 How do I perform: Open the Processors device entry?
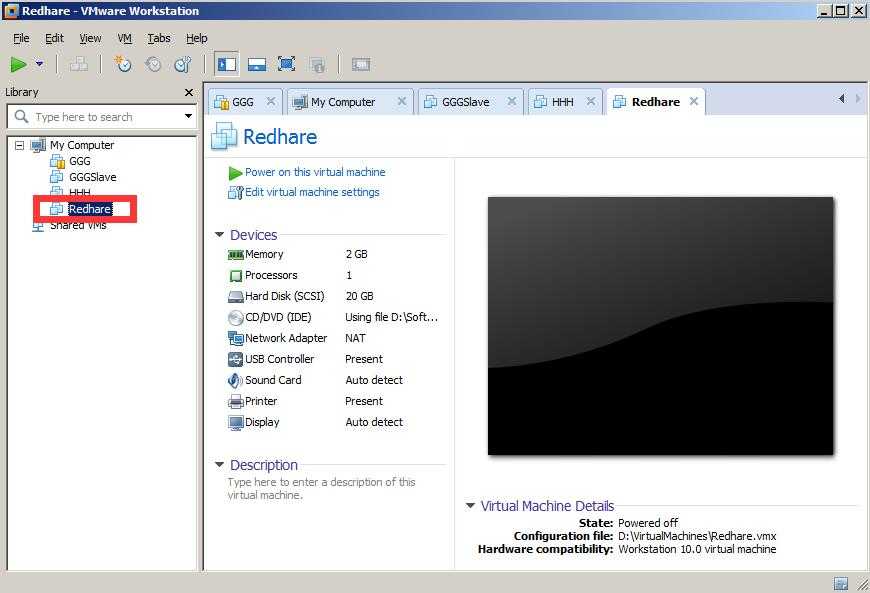[271, 275]
